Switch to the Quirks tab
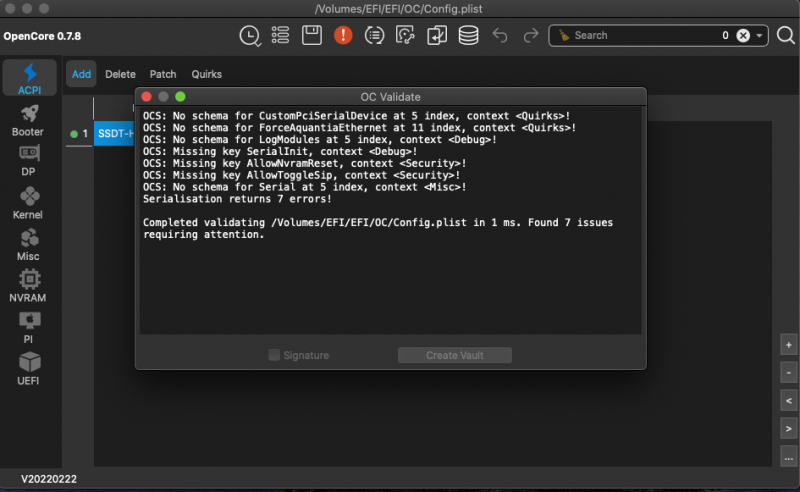Screen dimensions: 800x492 pos(207,74)
